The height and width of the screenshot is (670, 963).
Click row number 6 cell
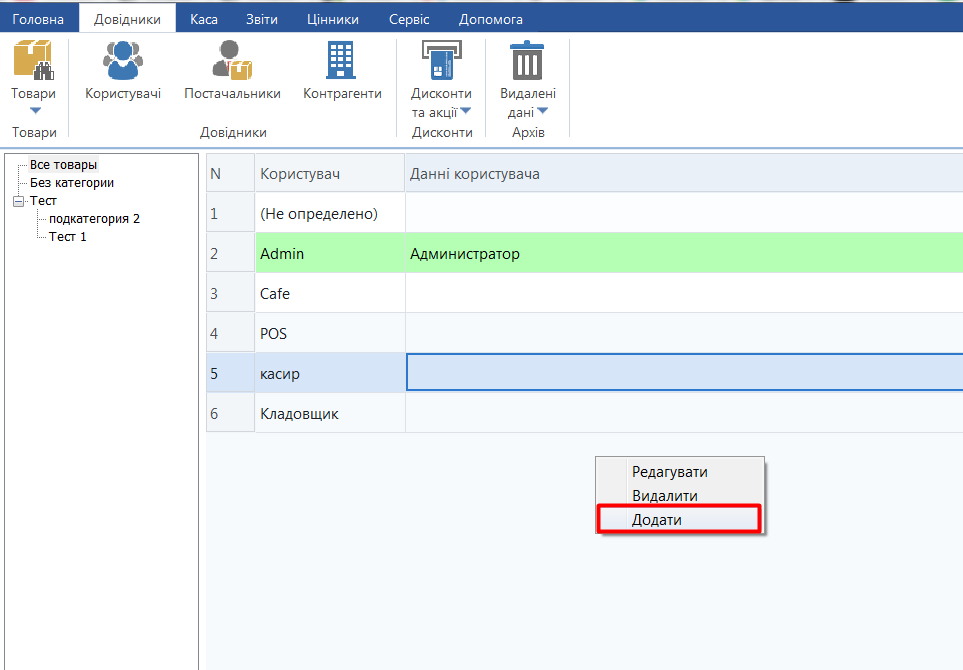[230, 413]
